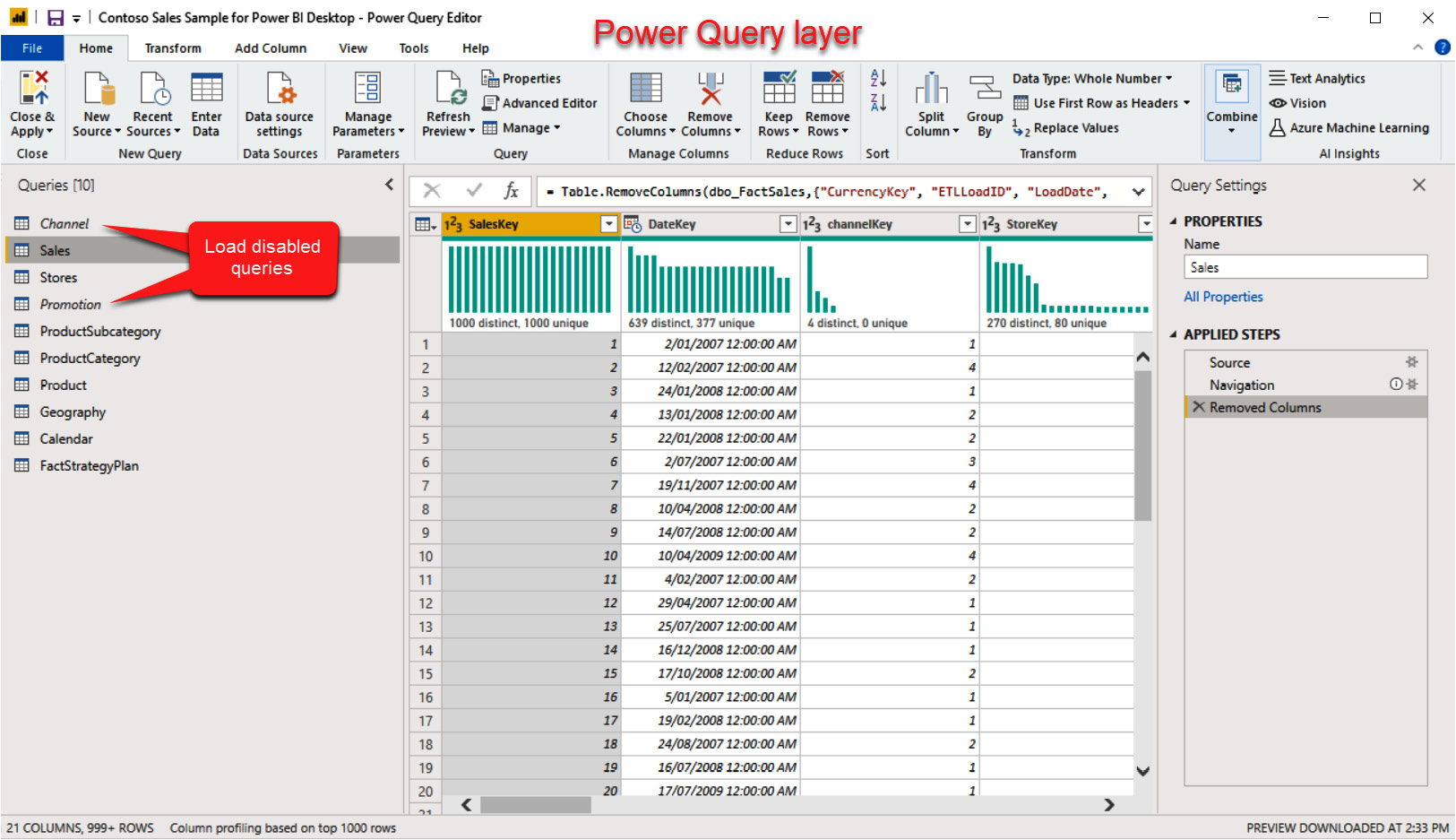
Task: Open query Properties from the ribbon
Action: (521, 79)
